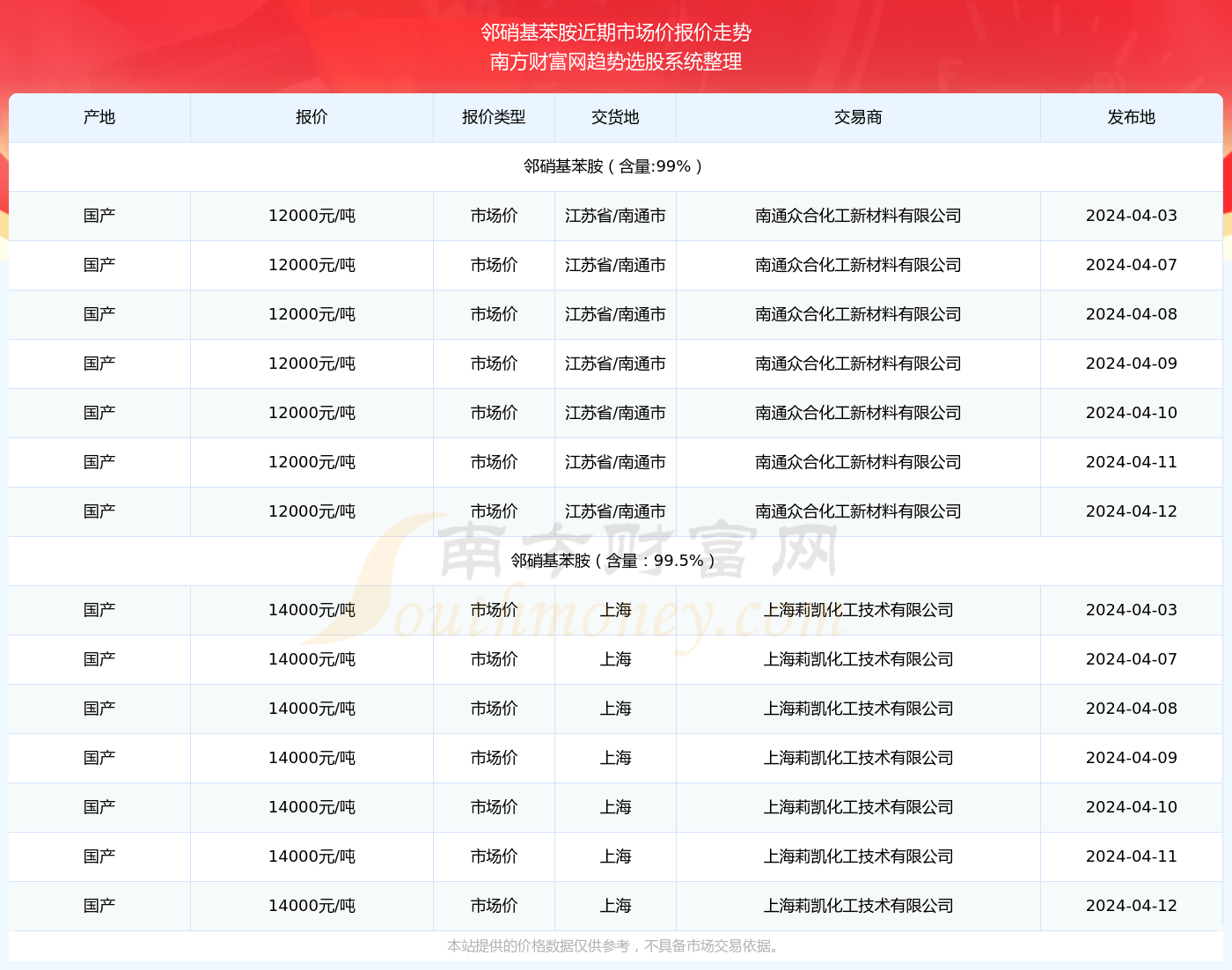Click 国产 in 12000元 2024-04-11 row
Screen dimensions: 1232x970
99,462
